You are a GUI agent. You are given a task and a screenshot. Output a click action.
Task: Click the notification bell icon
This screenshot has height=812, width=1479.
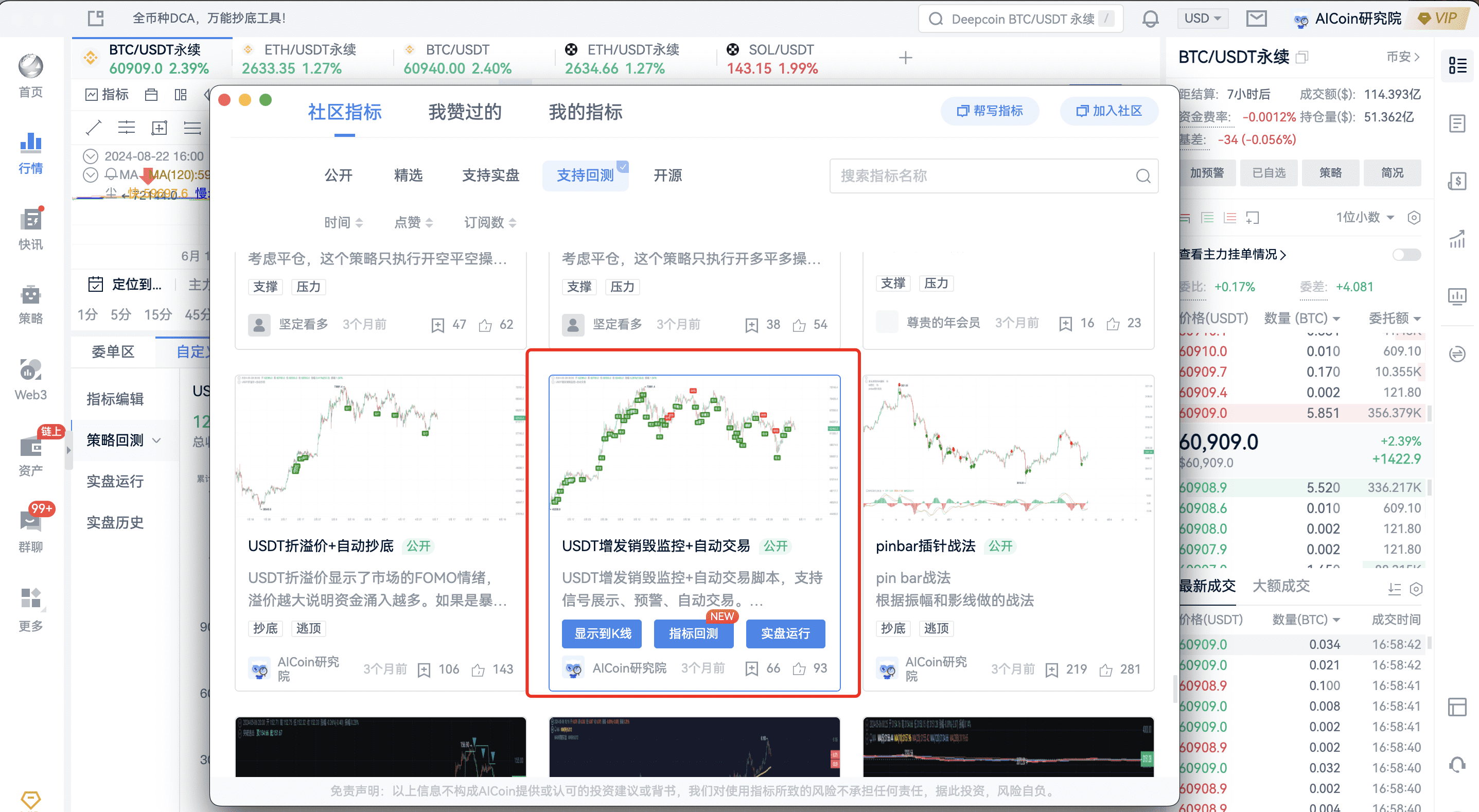[1150, 19]
